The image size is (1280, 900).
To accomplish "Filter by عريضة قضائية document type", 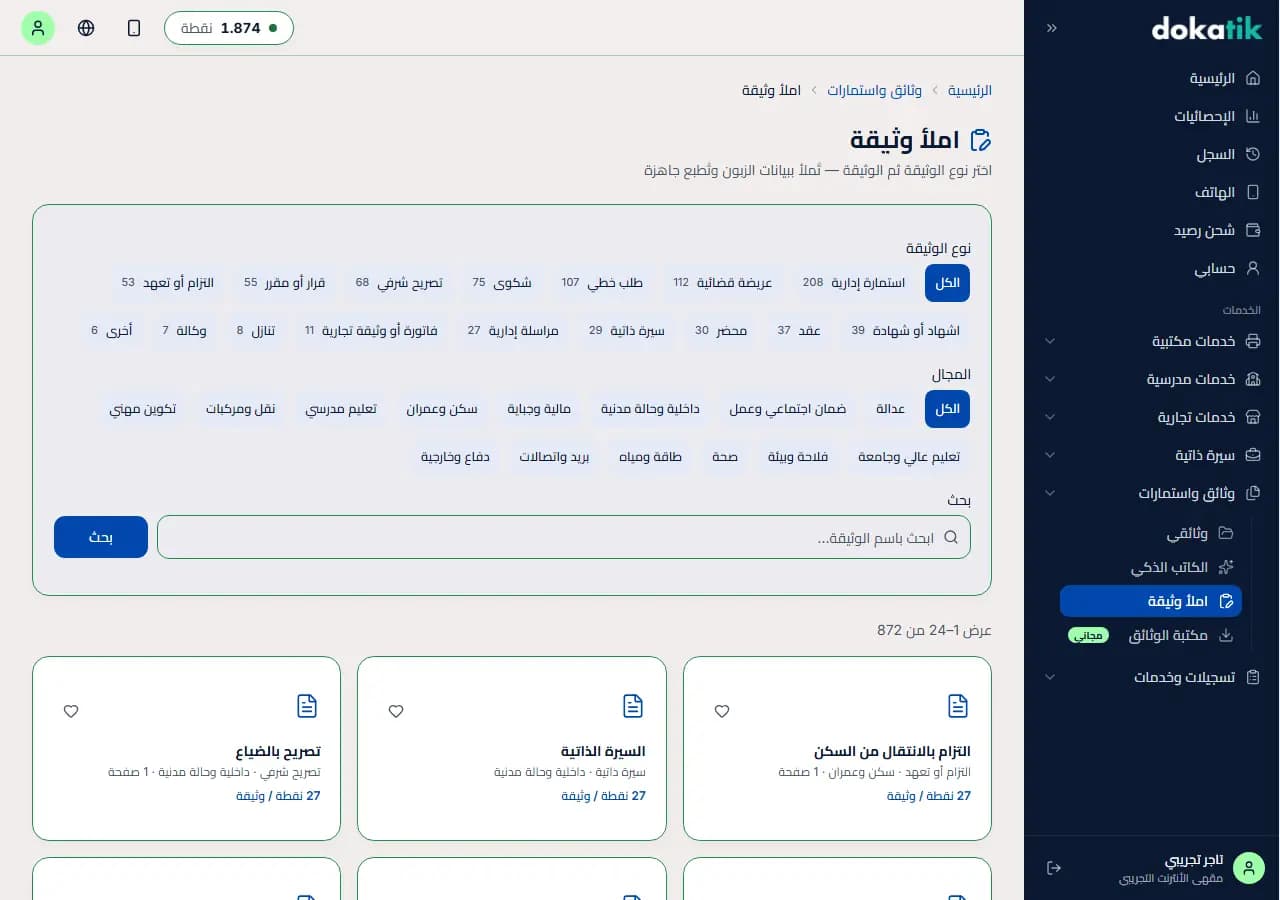I will tap(723, 283).
